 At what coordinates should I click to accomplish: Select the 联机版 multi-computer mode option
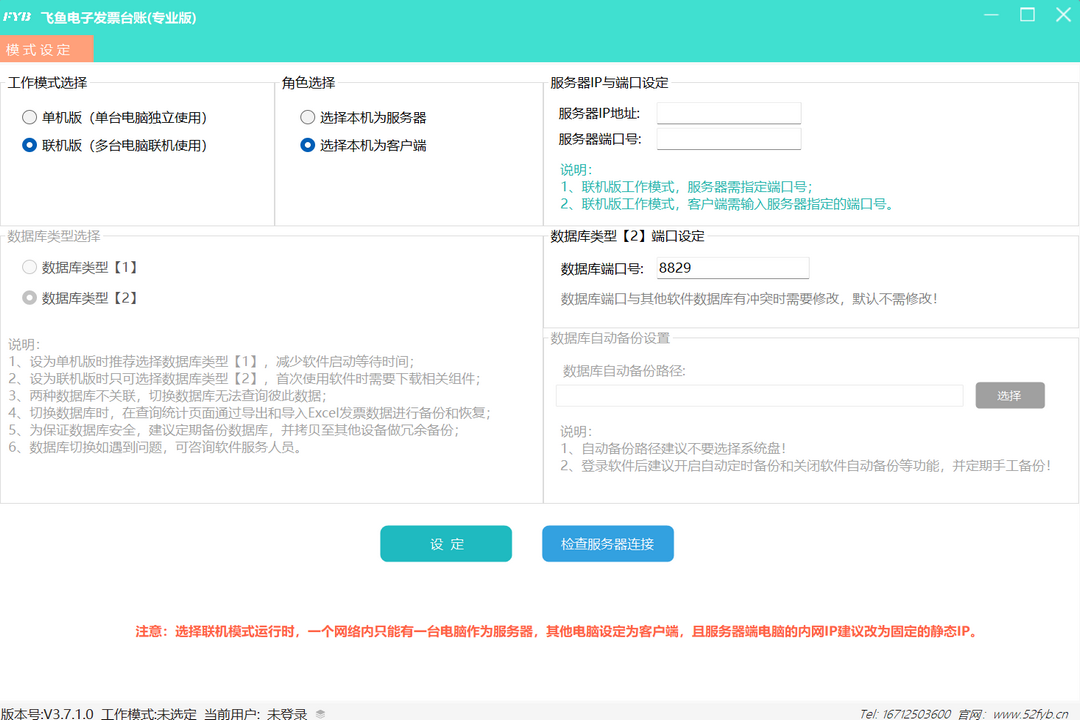coord(31,145)
